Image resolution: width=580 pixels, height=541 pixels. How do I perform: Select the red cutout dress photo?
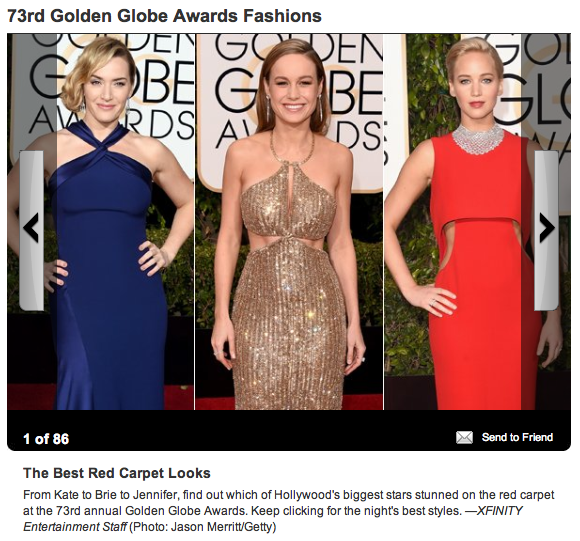click(x=477, y=222)
